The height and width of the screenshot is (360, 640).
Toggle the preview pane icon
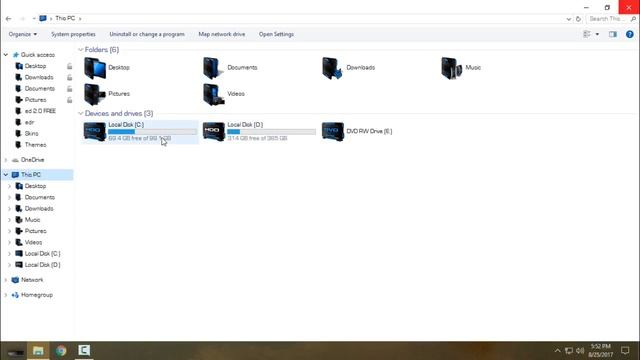(x=613, y=34)
